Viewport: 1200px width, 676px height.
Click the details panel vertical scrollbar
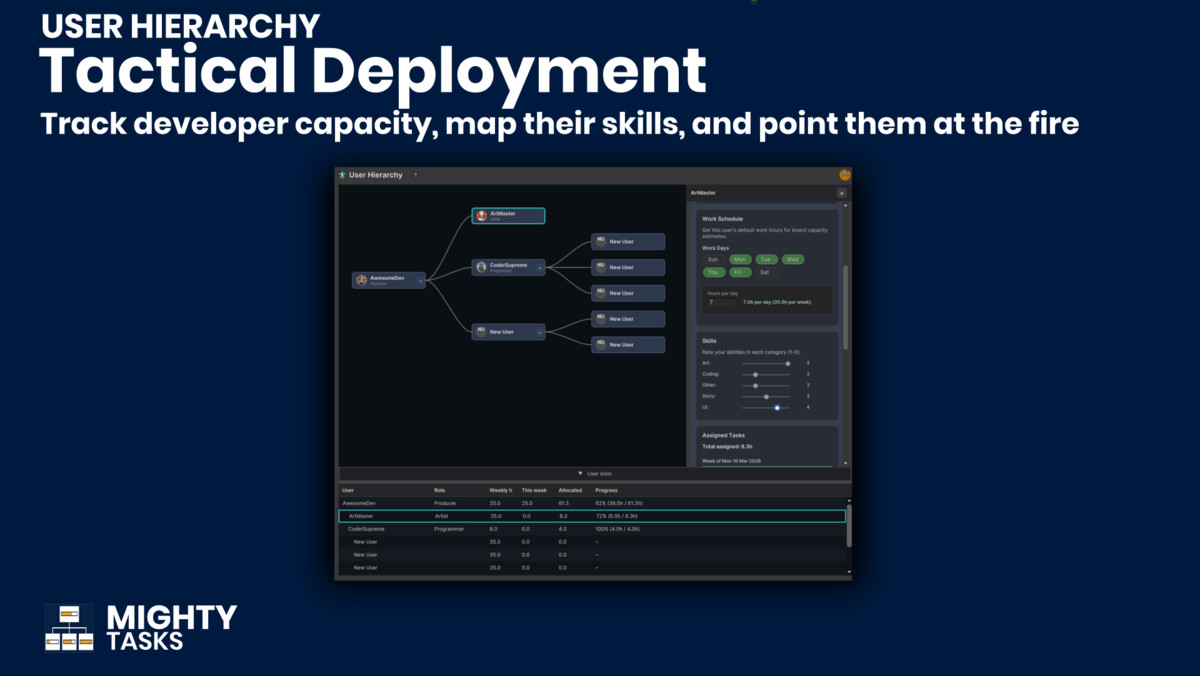[846, 307]
